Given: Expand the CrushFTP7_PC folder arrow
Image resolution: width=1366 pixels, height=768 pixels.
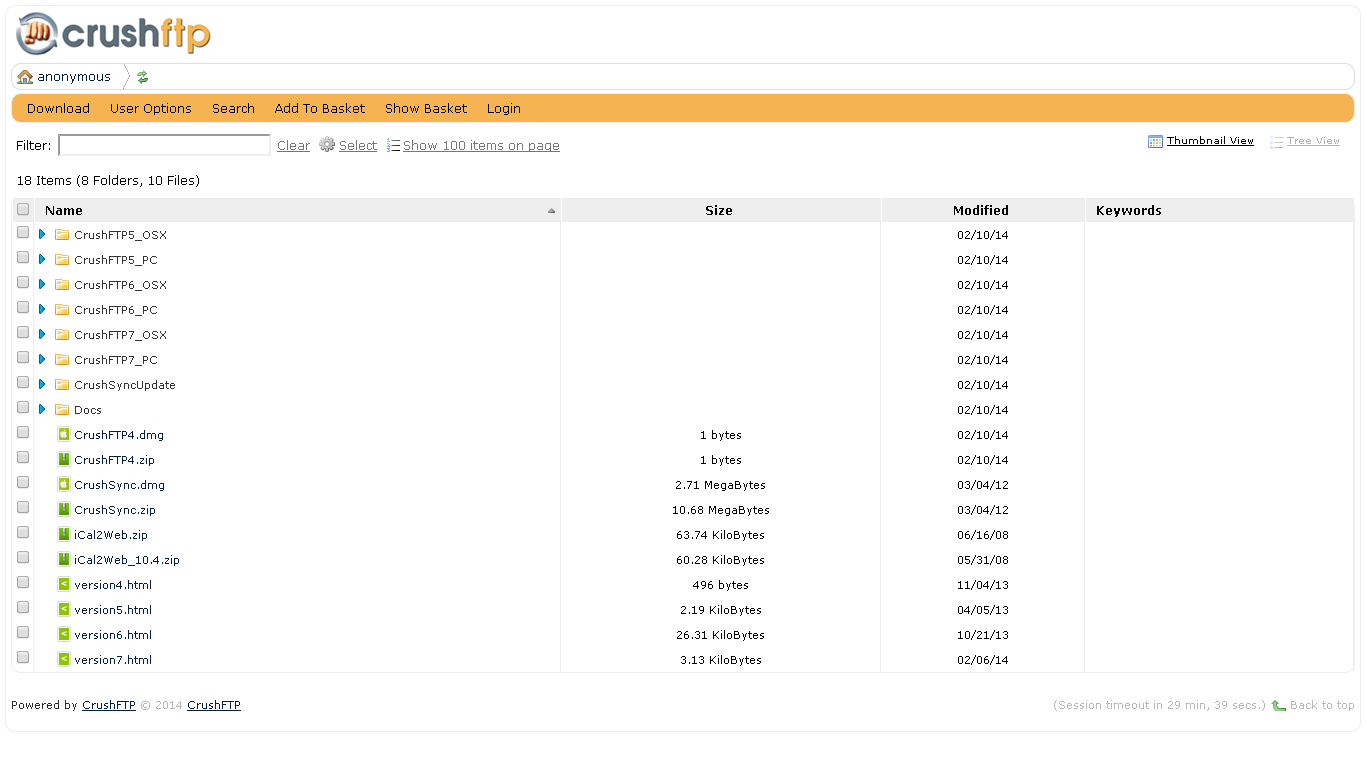Looking at the screenshot, I should [x=42, y=359].
